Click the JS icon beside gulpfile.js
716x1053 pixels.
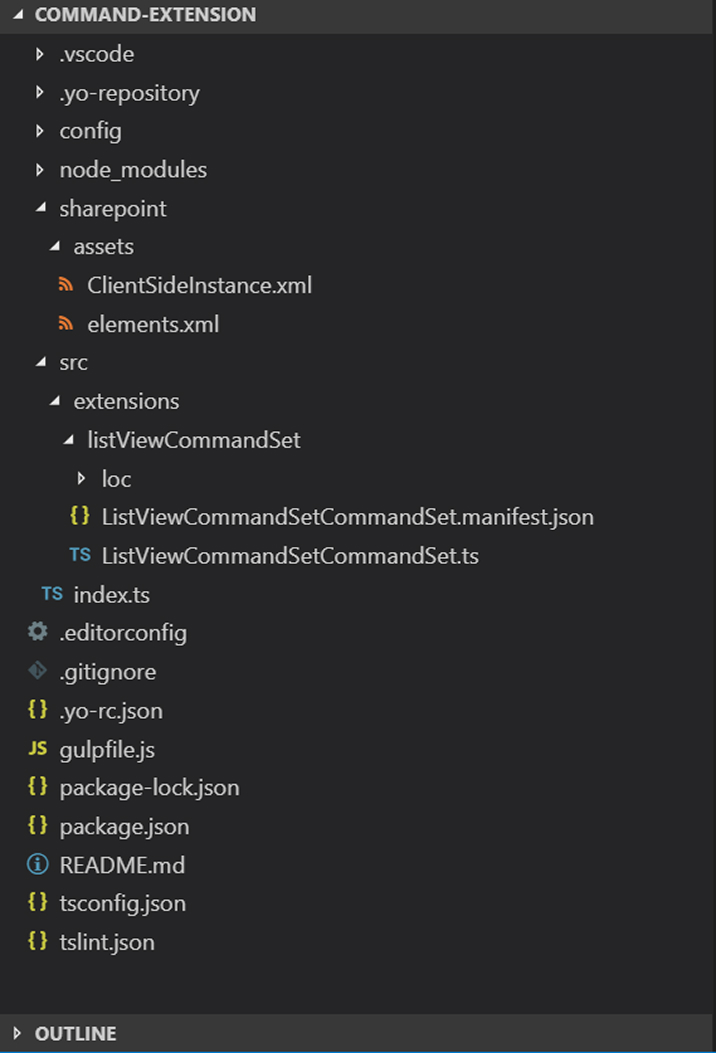[38, 748]
